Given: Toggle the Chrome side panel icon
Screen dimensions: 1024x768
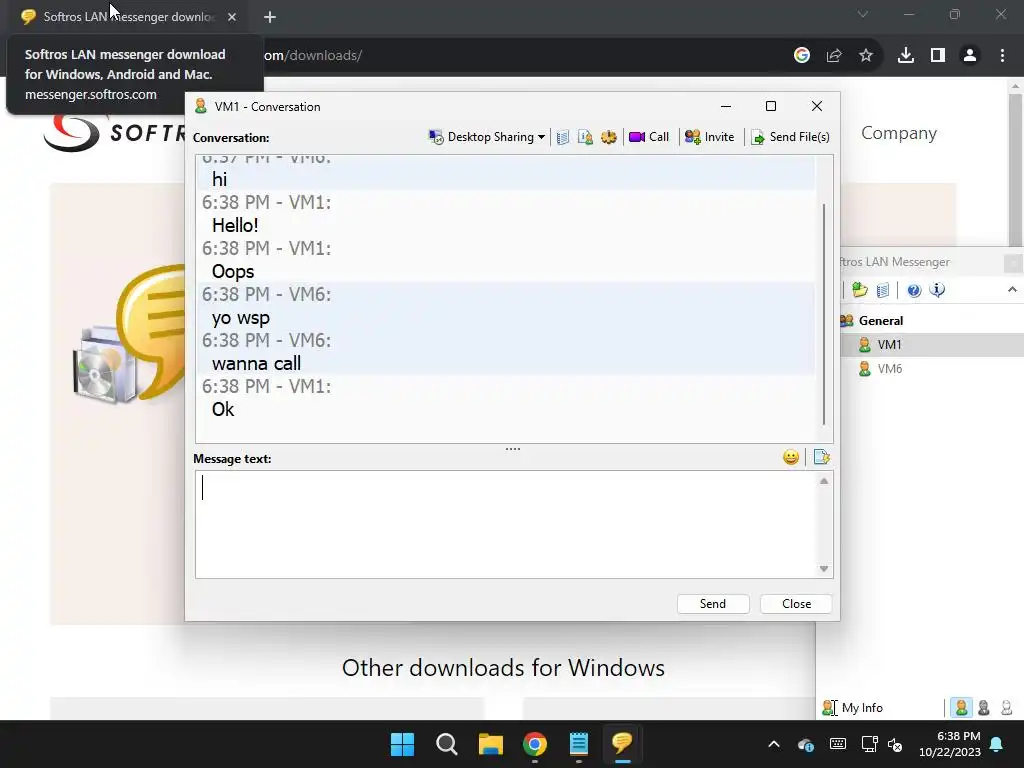Looking at the screenshot, I should click(x=938, y=56).
